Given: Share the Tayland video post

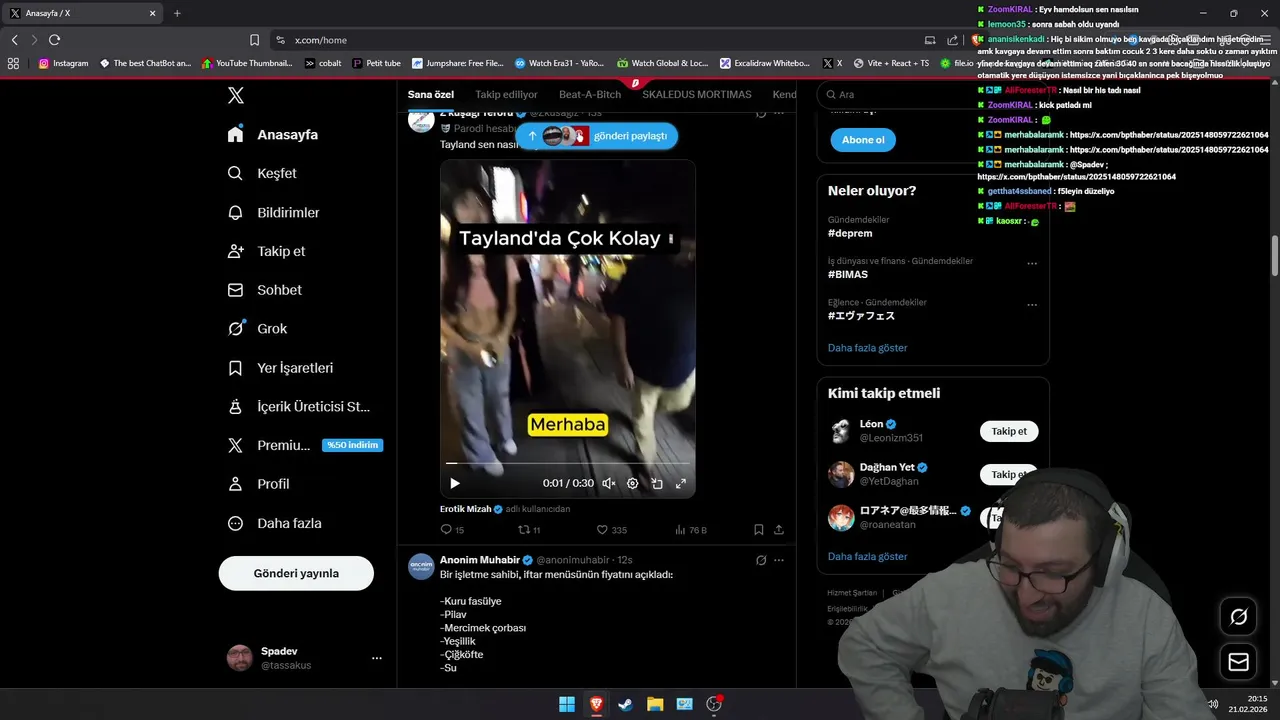Looking at the screenshot, I should pyautogui.click(x=779, y=530).
